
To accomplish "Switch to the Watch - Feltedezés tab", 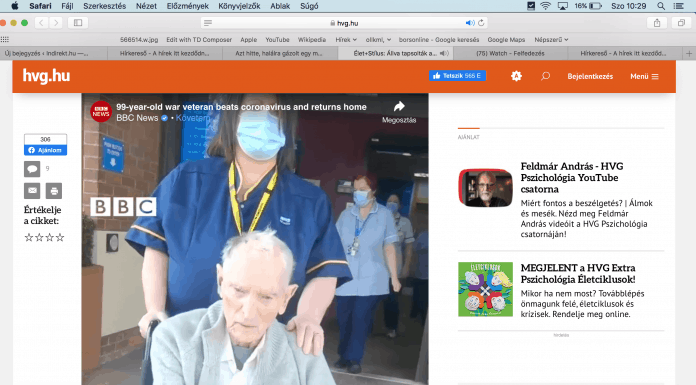I will pyautogui.click(x=510, y=53).
